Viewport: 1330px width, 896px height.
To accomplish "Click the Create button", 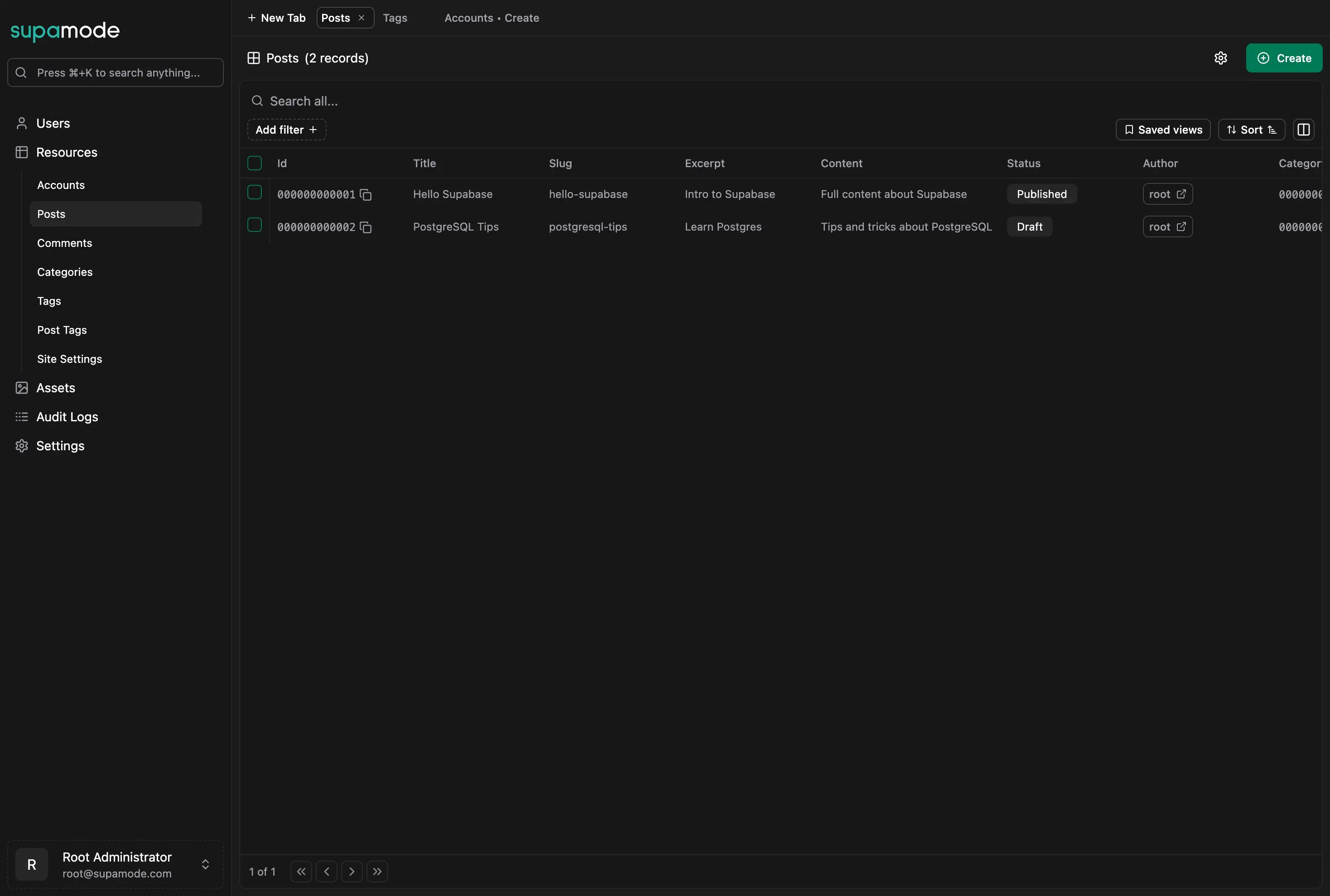I will 1284,58.
